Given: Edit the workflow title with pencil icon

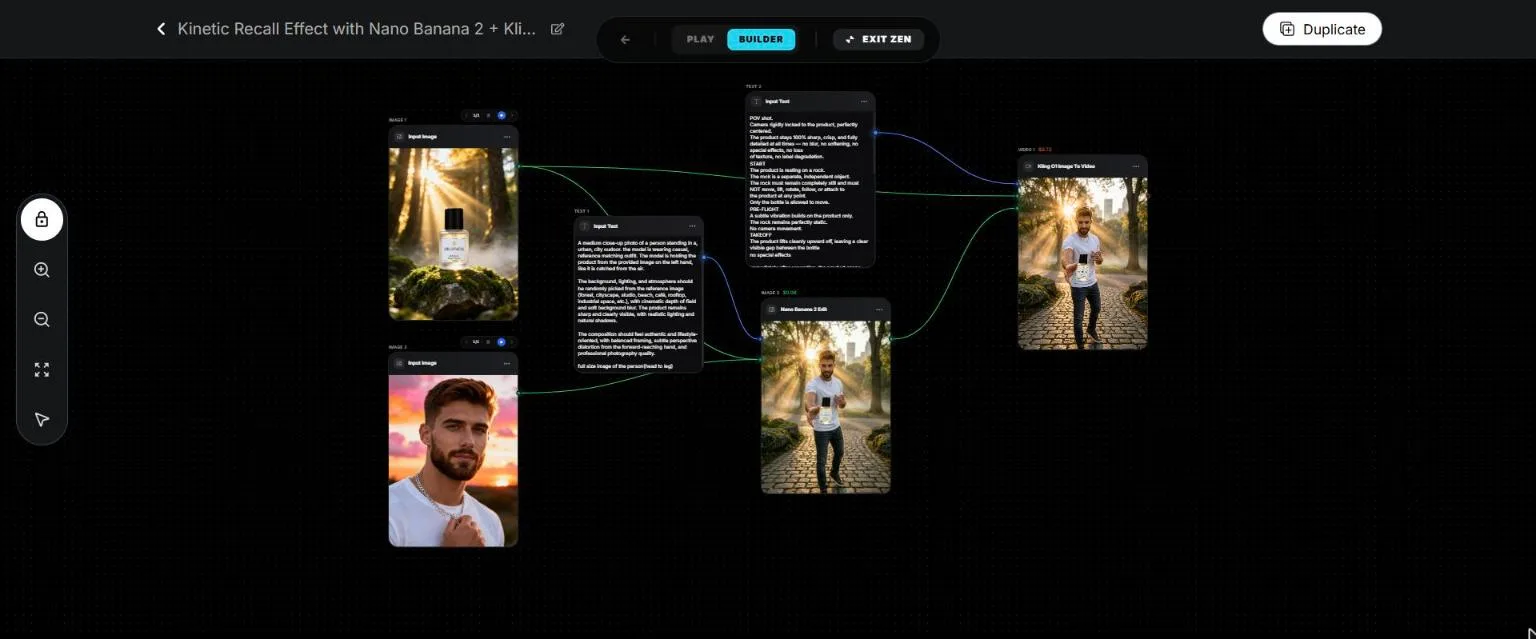Looking at the screenshot, I should (558, 29).
